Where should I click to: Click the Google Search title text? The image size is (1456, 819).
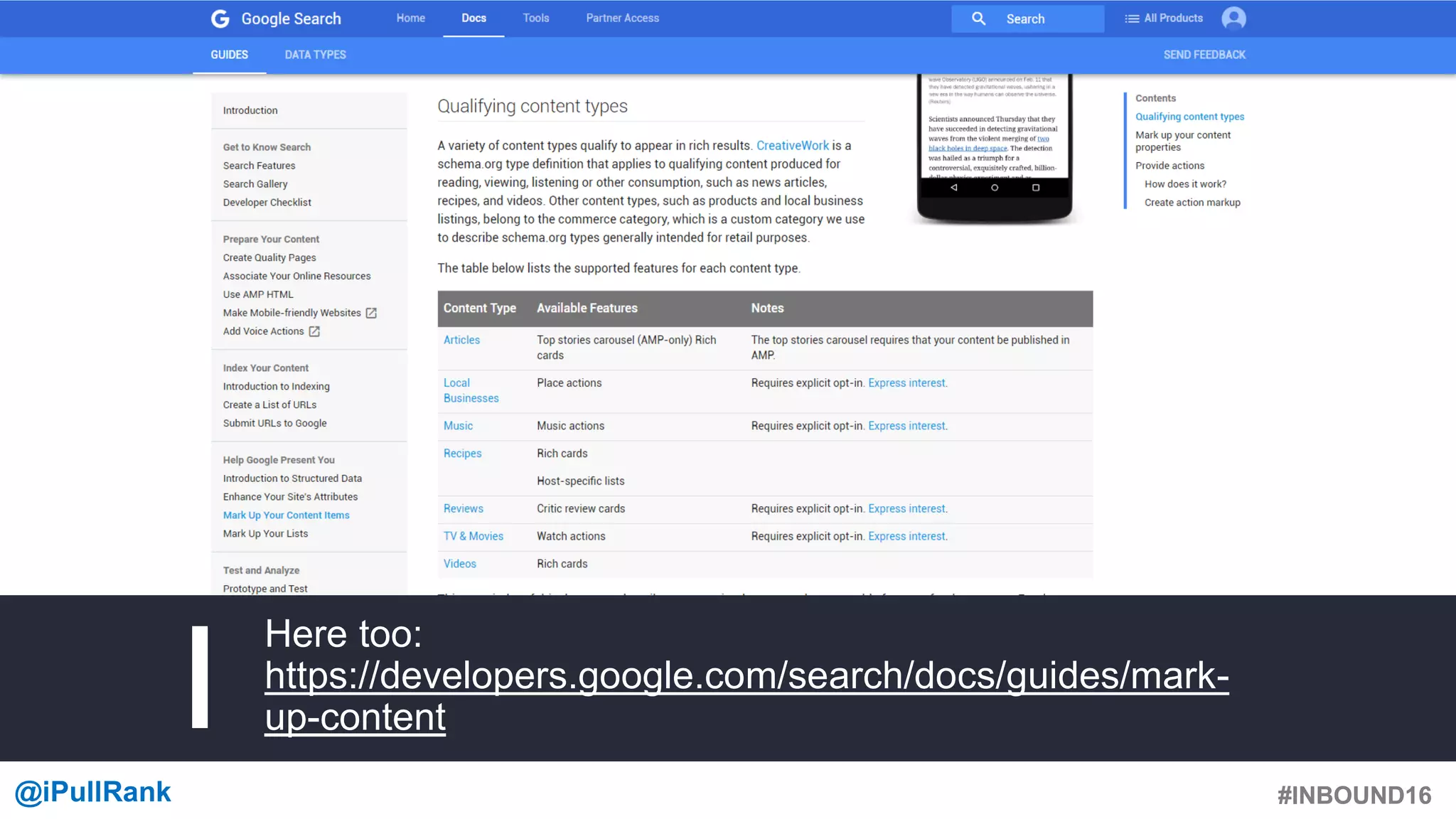click(x=291, y=19)
